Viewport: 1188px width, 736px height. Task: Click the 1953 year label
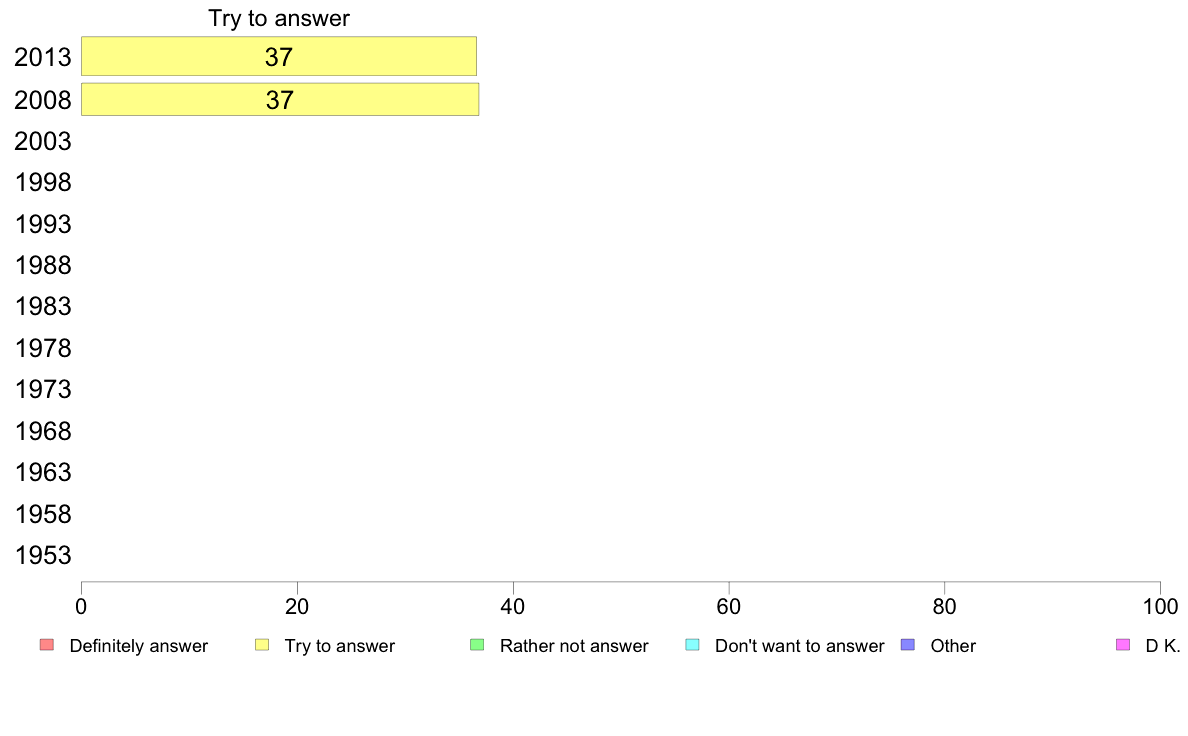click(x=43, y=556)
